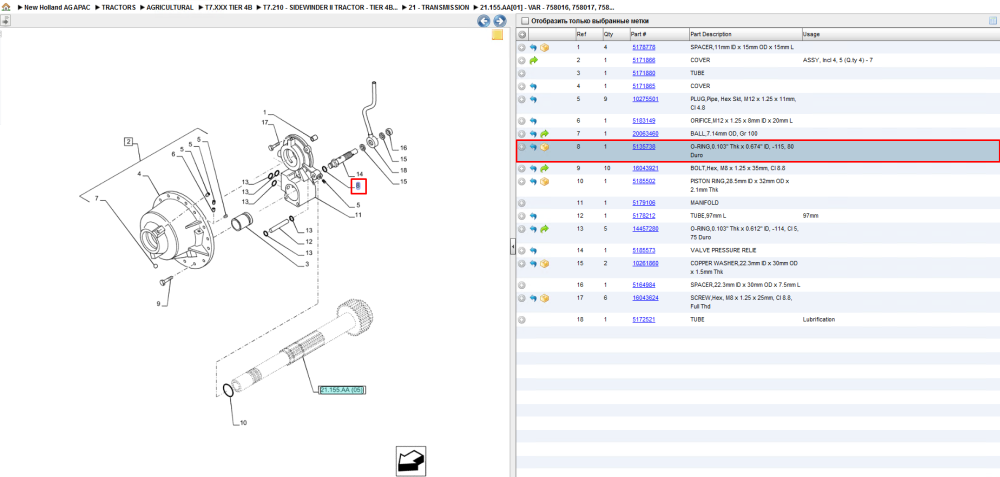Click green arrow icon on BALL row 7

(545, 134)
